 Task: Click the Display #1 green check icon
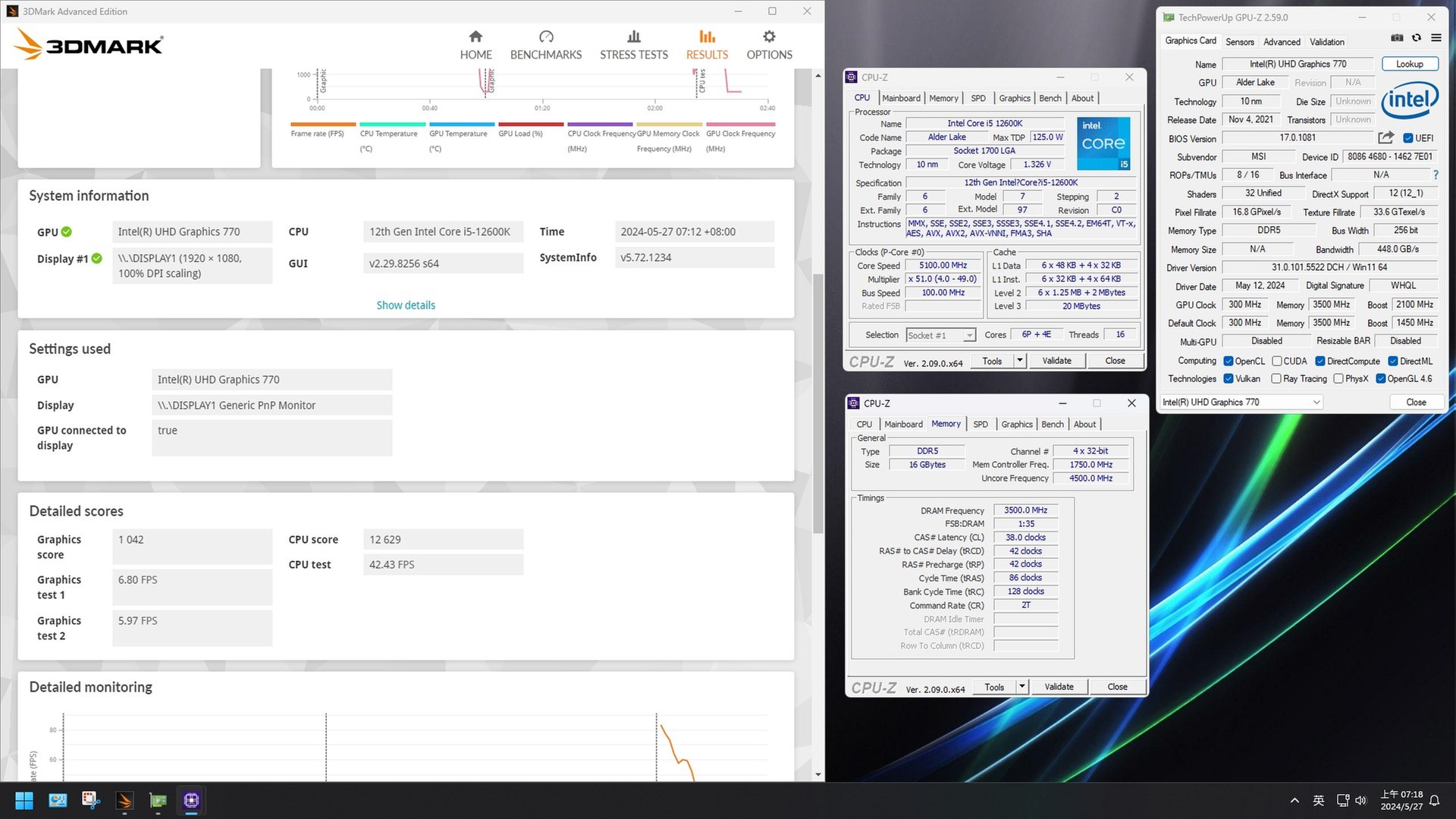click(x=97, y=259)
